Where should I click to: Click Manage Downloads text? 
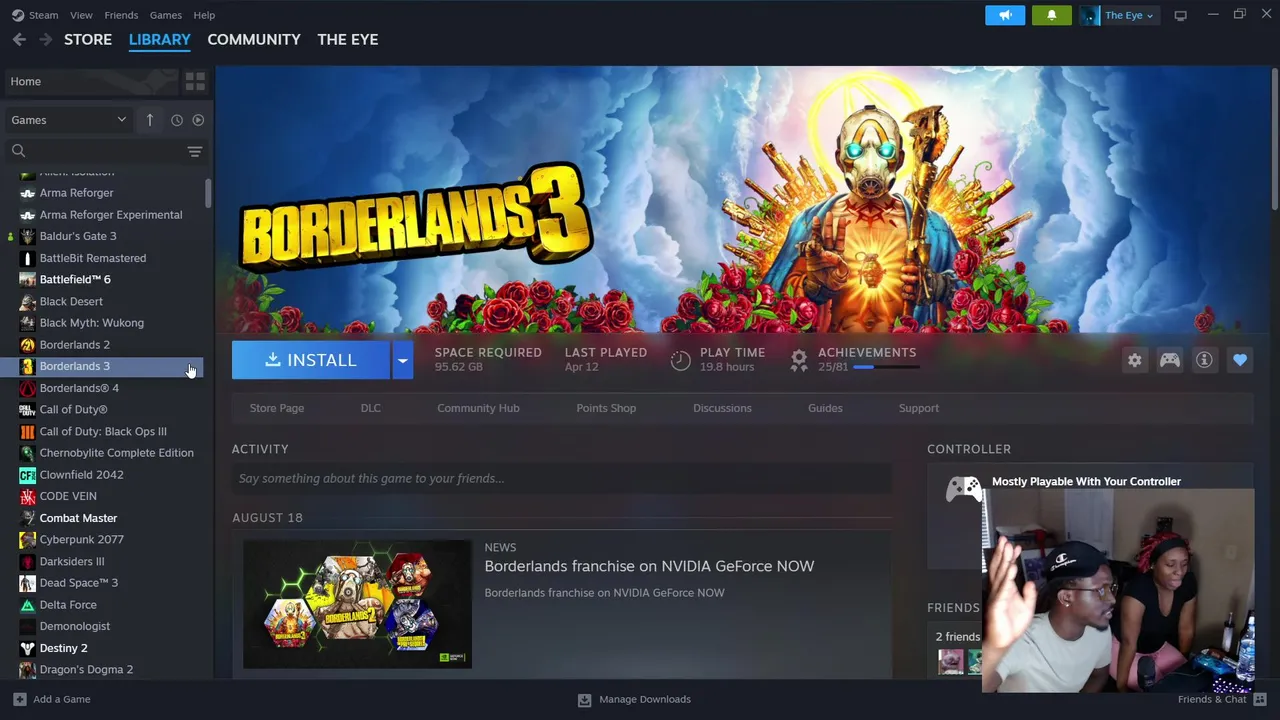pyautogui.click(x=645, y=699)
